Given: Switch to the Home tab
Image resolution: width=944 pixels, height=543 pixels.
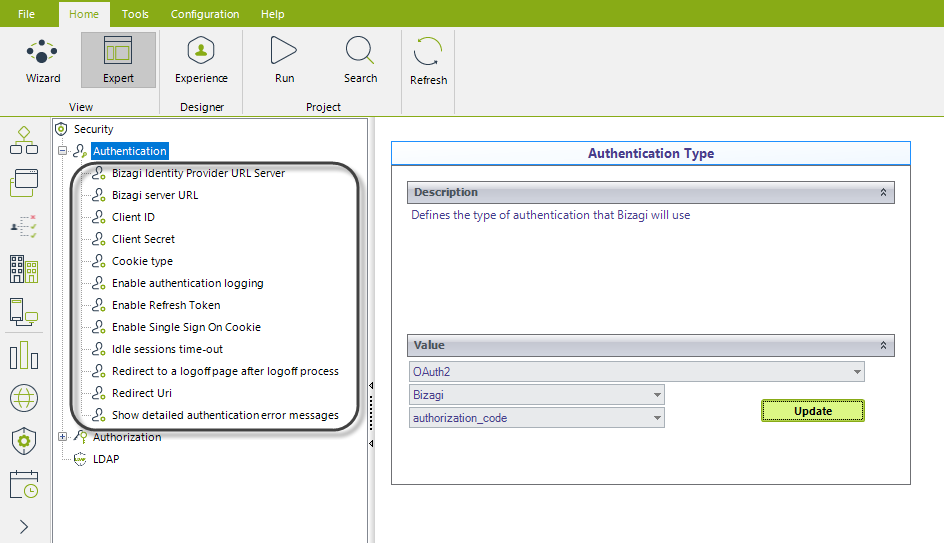Looking at the screenshot, I should click(84, 14).
